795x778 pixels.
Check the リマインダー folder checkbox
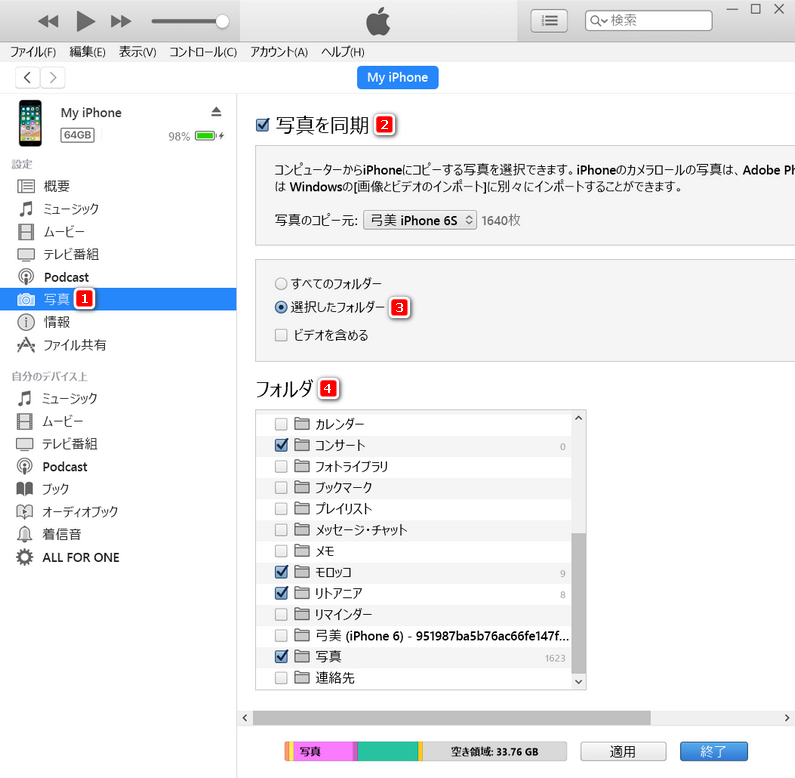point(281,615)
